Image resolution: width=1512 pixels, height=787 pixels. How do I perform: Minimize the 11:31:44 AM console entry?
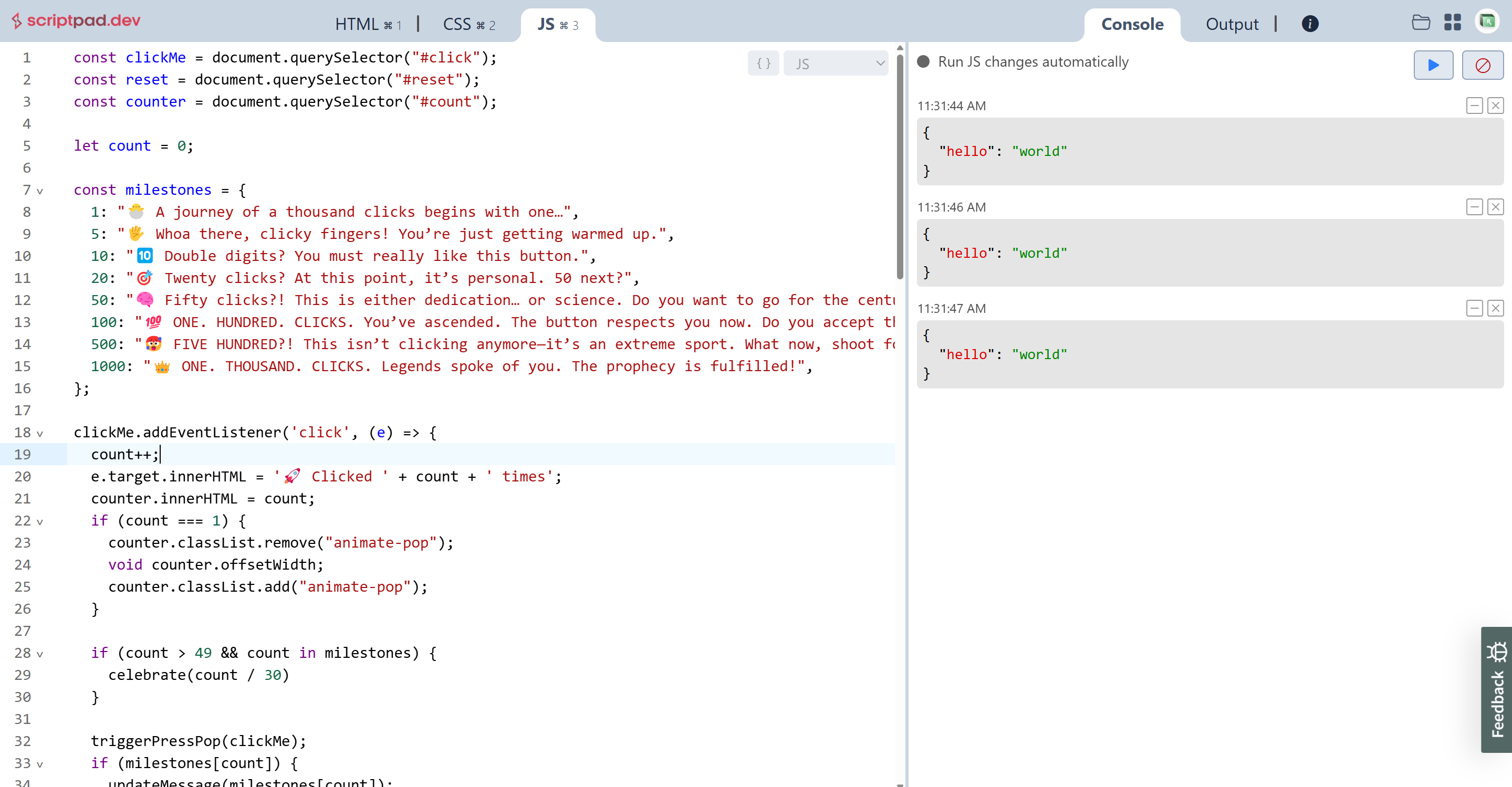pyautogui.click(x=1474, y=106)
